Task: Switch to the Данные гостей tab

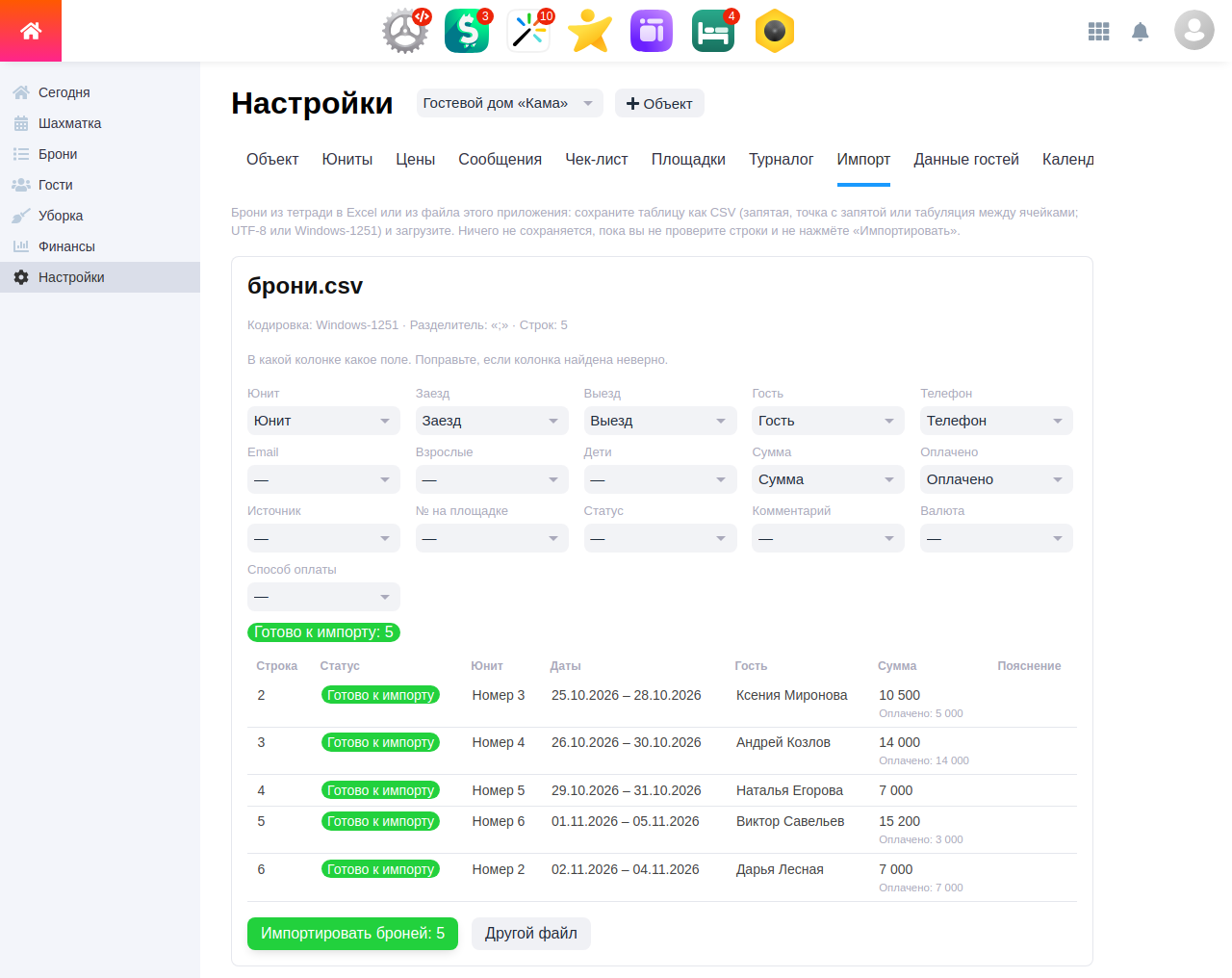Action: (966, 160)
